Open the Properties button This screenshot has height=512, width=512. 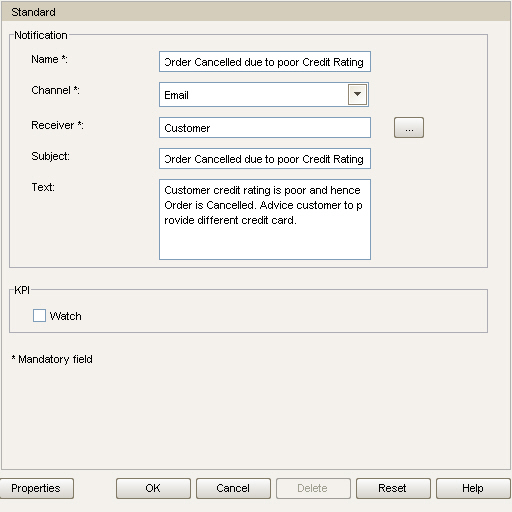pyautogui.click(x=36, y=488)
